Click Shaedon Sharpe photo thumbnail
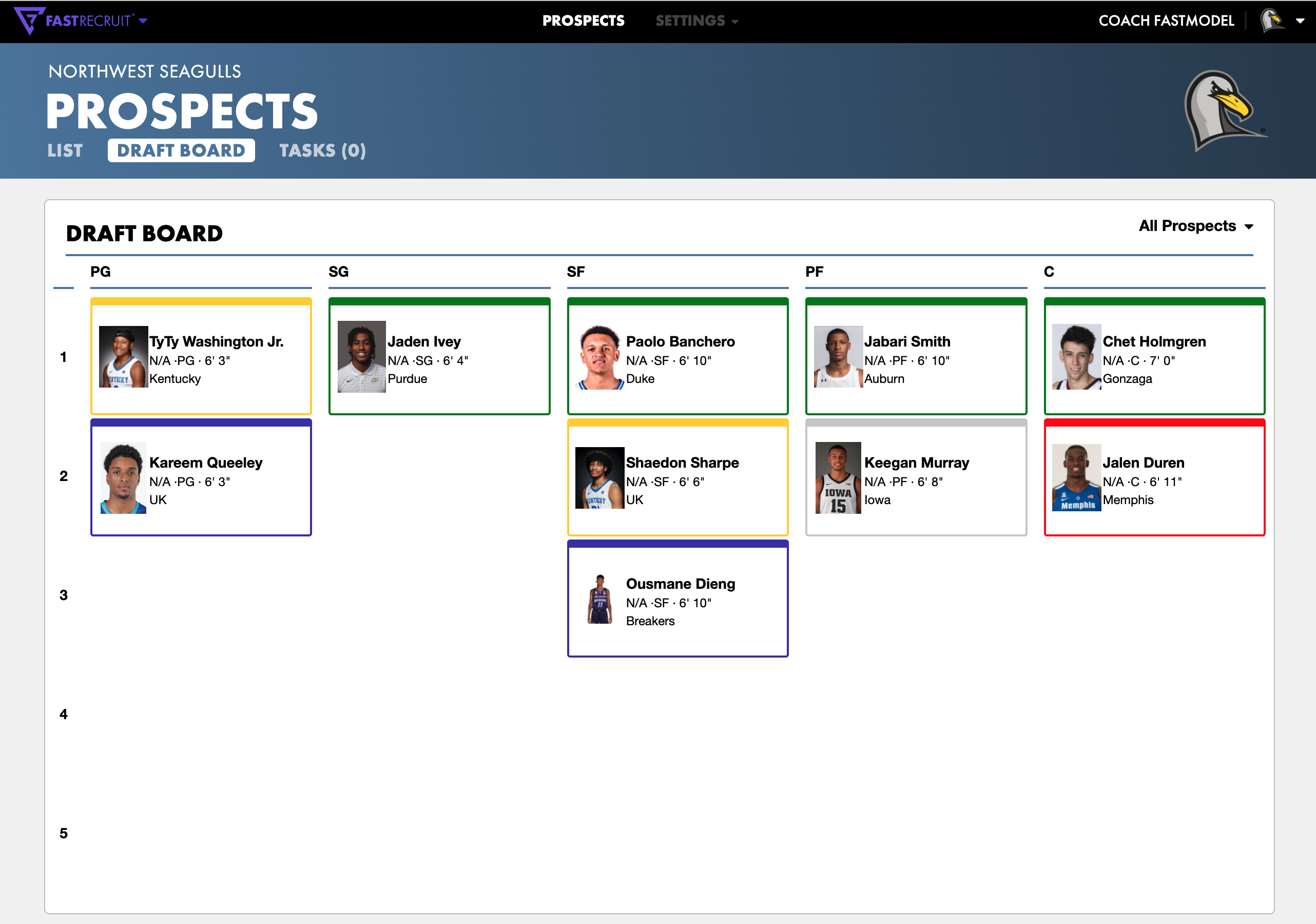 click(600, 477)
